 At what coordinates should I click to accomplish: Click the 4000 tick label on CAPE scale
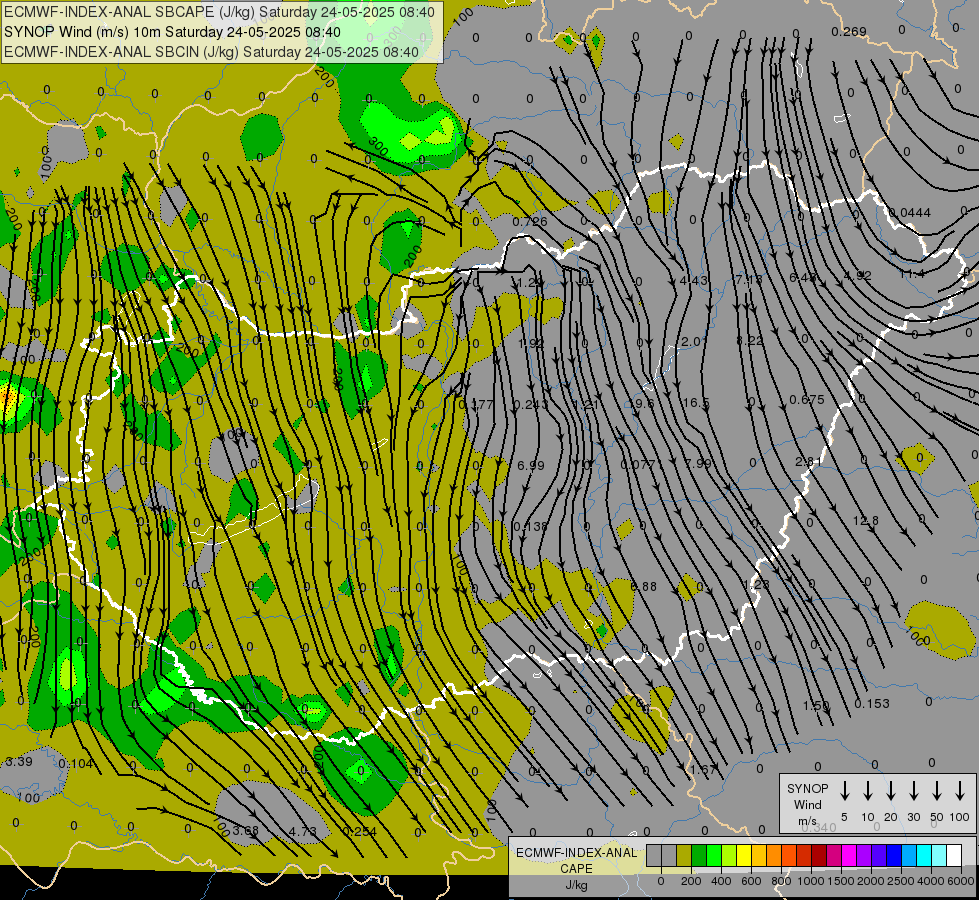(x=931, y=881)
